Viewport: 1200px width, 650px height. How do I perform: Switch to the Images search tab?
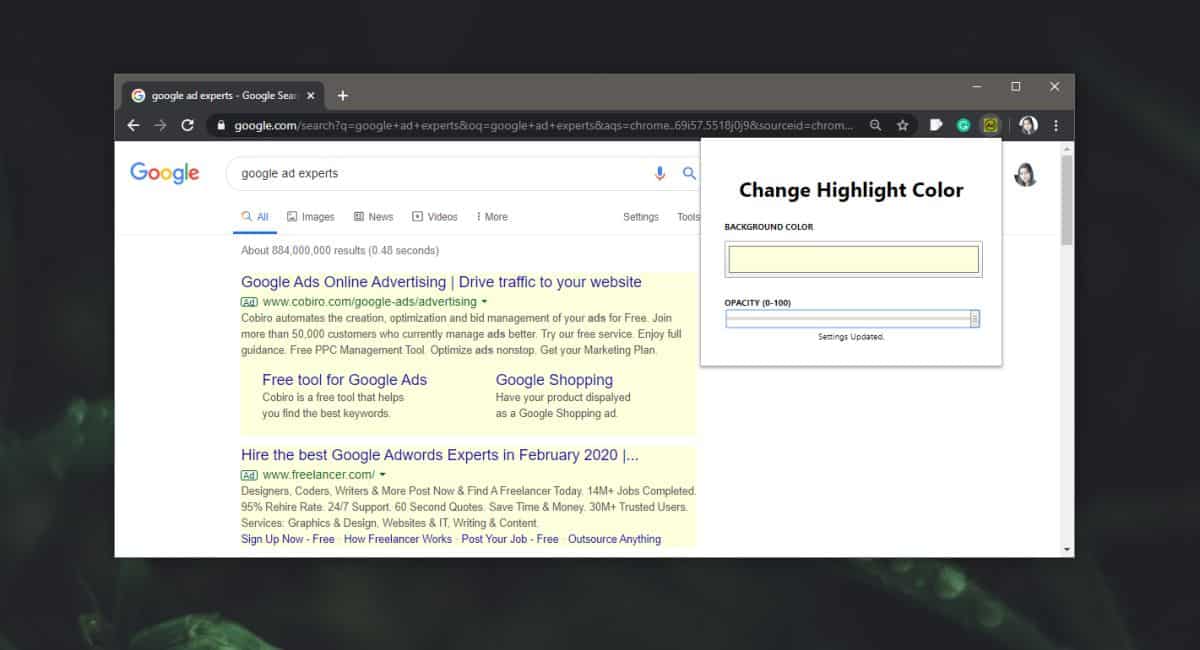(x=311, y=216)
